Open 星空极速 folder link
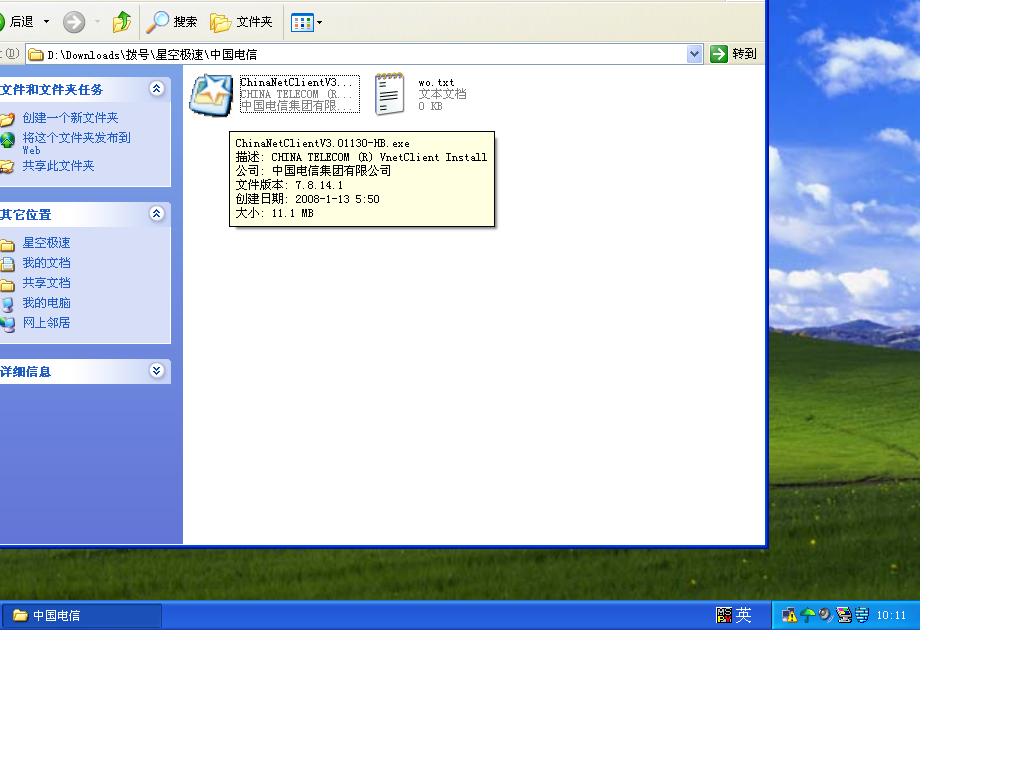Viewport: 1024px width, 768px height. pyautogui.click(x=46, y=243)
